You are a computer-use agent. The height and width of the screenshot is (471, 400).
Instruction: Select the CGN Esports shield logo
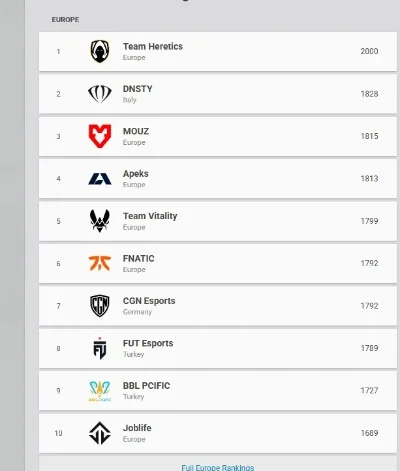tap(100, 306)
